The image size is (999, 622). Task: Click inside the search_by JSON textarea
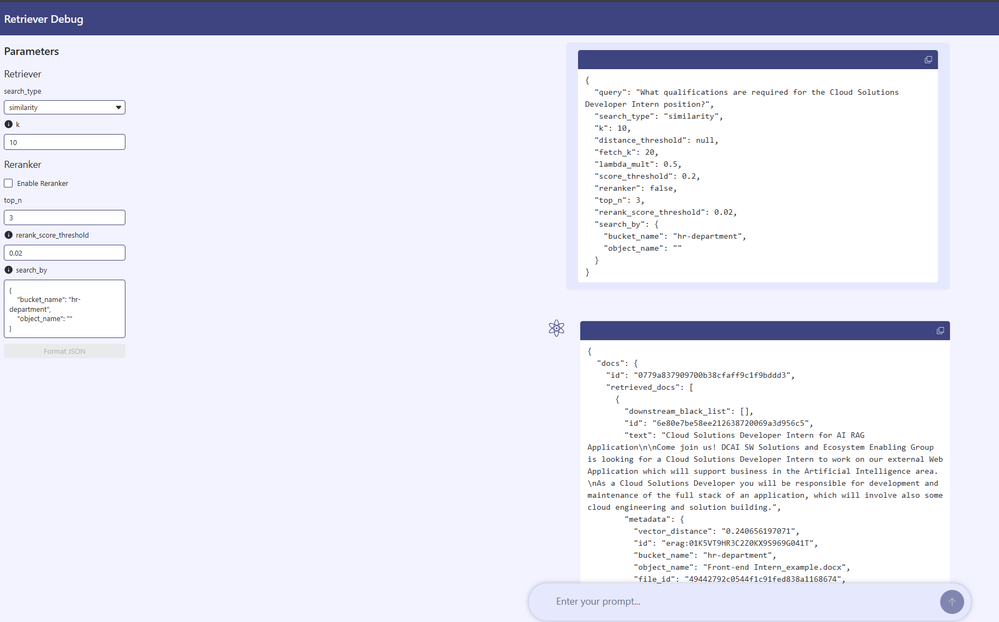tap(64, 308)
